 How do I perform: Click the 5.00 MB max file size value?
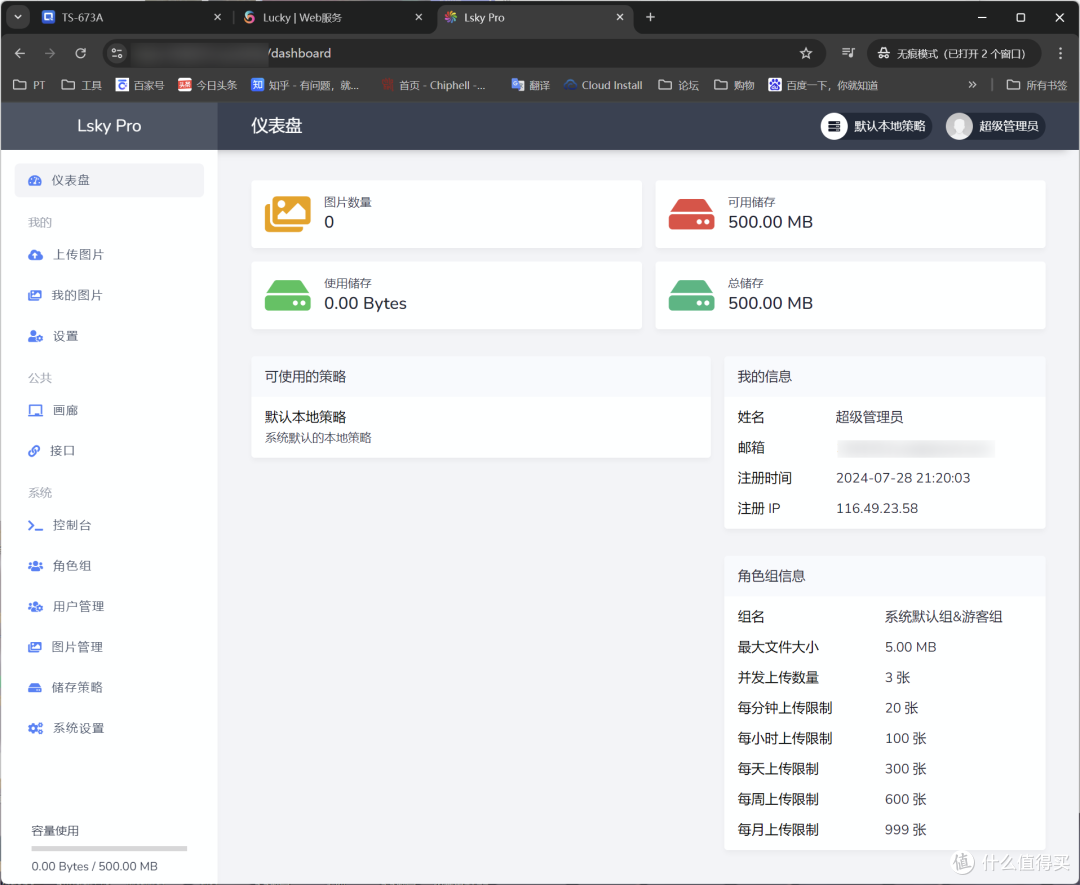(x=911, y=647)
